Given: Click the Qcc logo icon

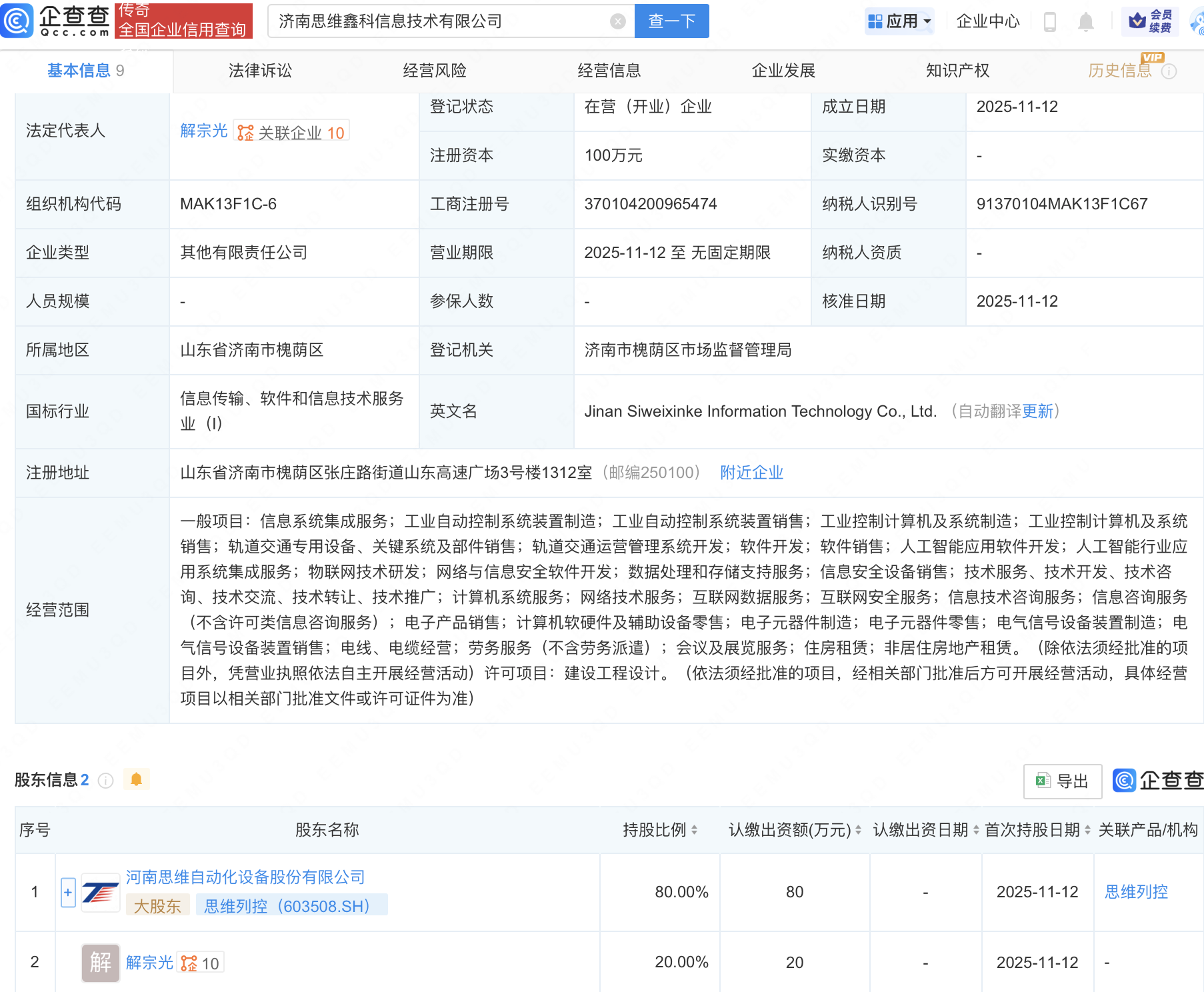Looking at the screenshot, I should point(17,20).
